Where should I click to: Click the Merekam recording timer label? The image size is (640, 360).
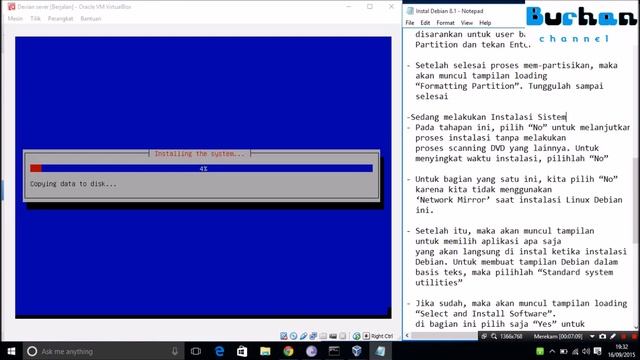558,337
